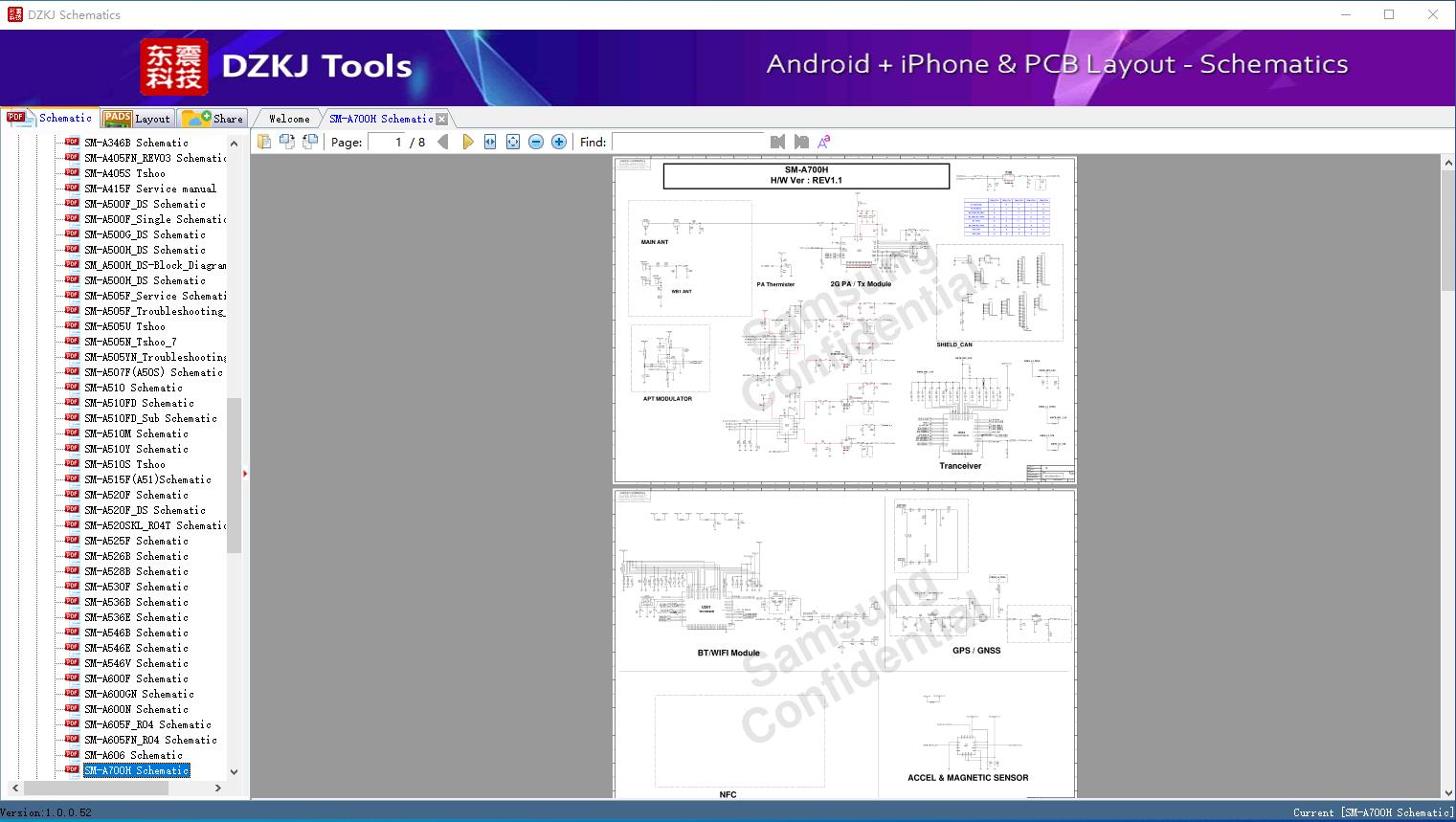Collapse the left panel splitter arrow
The width and height of the screenshot is (1456, 822).
tap(245, 473)
